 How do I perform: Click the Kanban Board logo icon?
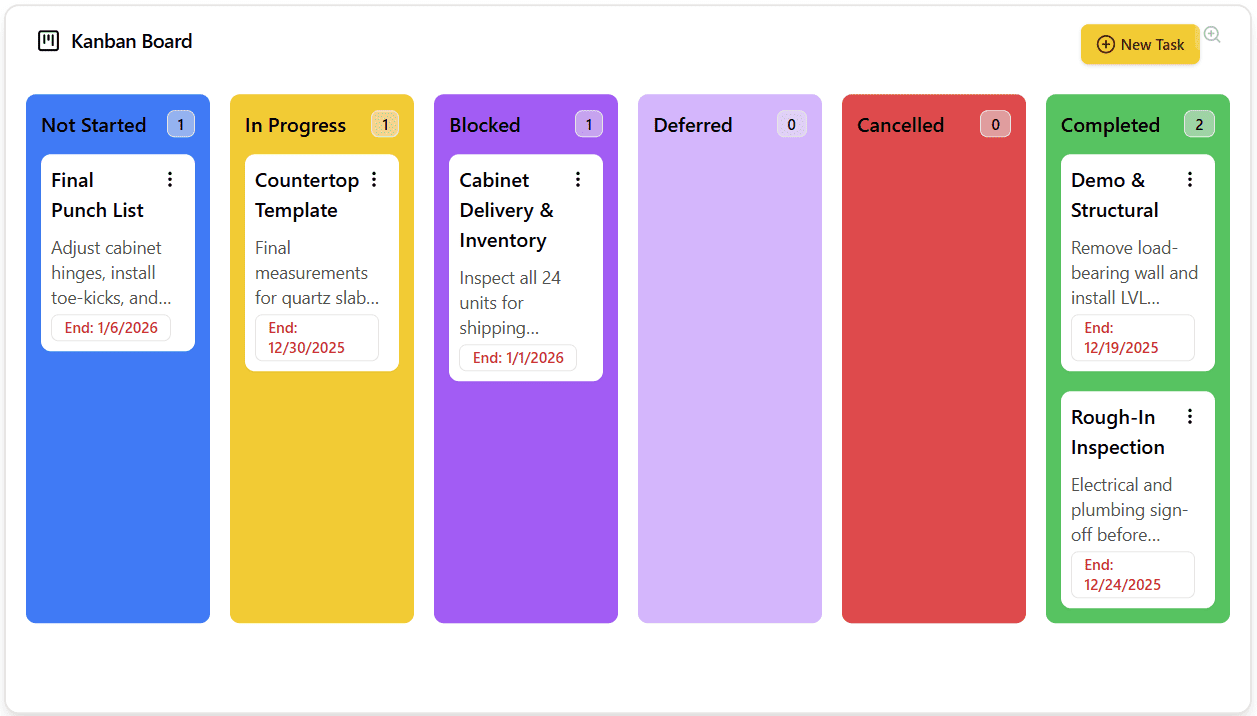48,41
